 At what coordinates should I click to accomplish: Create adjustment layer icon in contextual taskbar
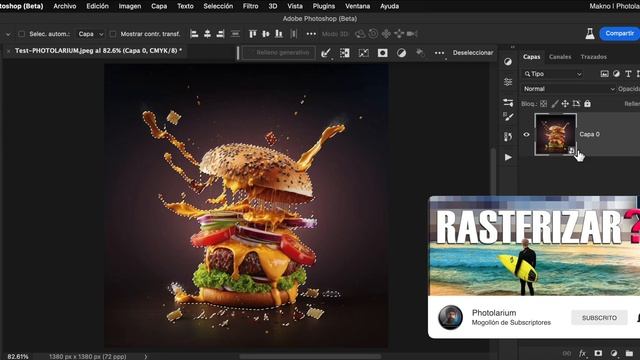[x=401, y=53]
